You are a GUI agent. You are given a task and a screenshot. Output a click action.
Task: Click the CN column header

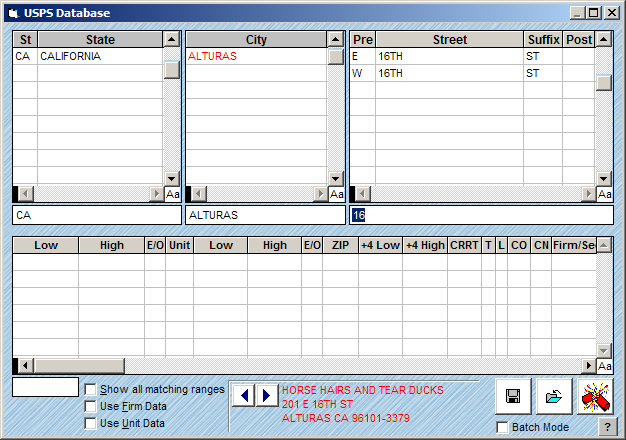coord(541,245)
